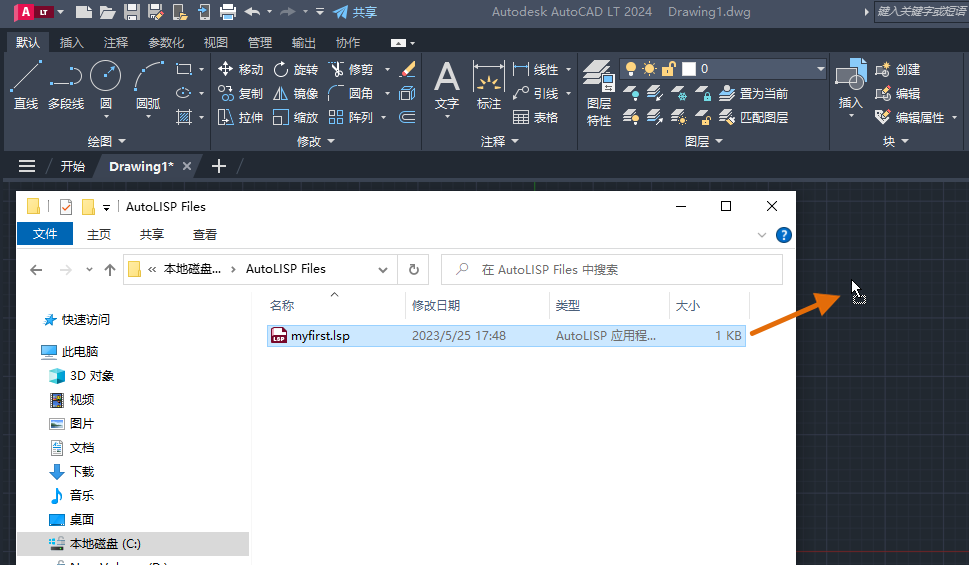Select 桌面 (Desktop) in navigation pane
Screen dimensions: 969x565
82,520
